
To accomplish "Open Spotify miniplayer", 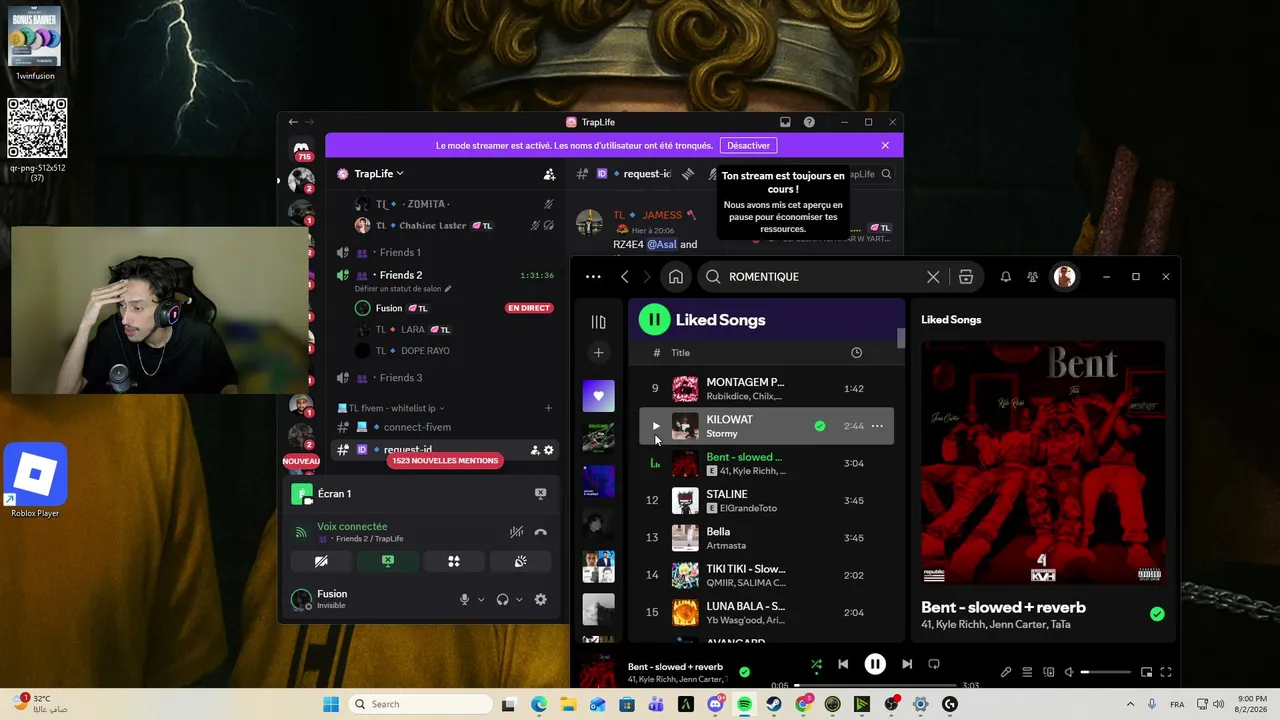I will (1146, 673).
